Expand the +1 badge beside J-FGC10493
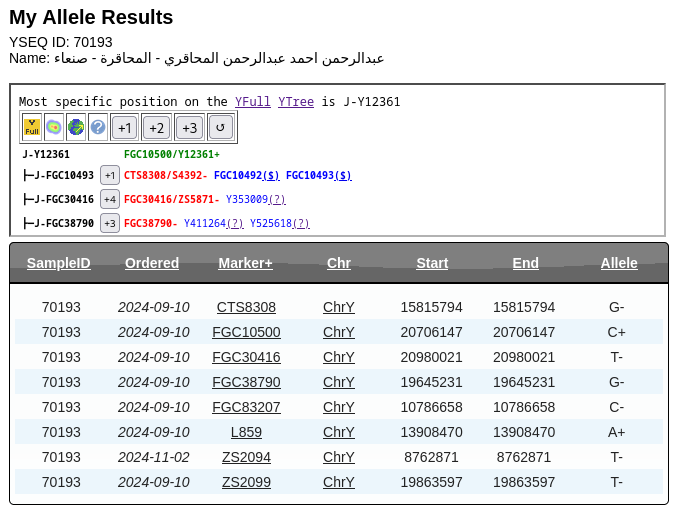This screenshot has width=679, height=517. click(x=110, y=175)
